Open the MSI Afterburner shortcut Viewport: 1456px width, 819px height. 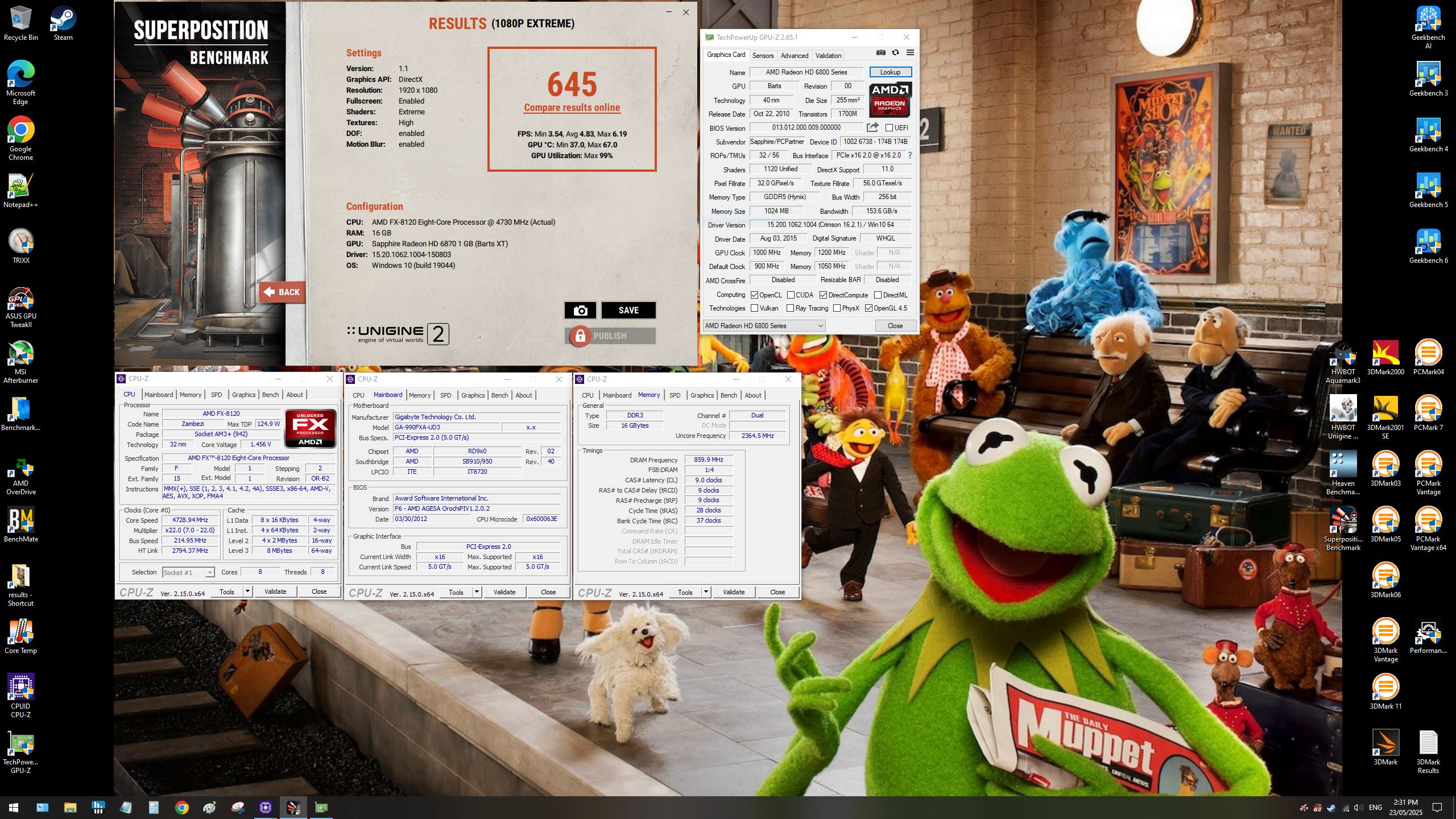pyautogui.click(x=21, y=362)
